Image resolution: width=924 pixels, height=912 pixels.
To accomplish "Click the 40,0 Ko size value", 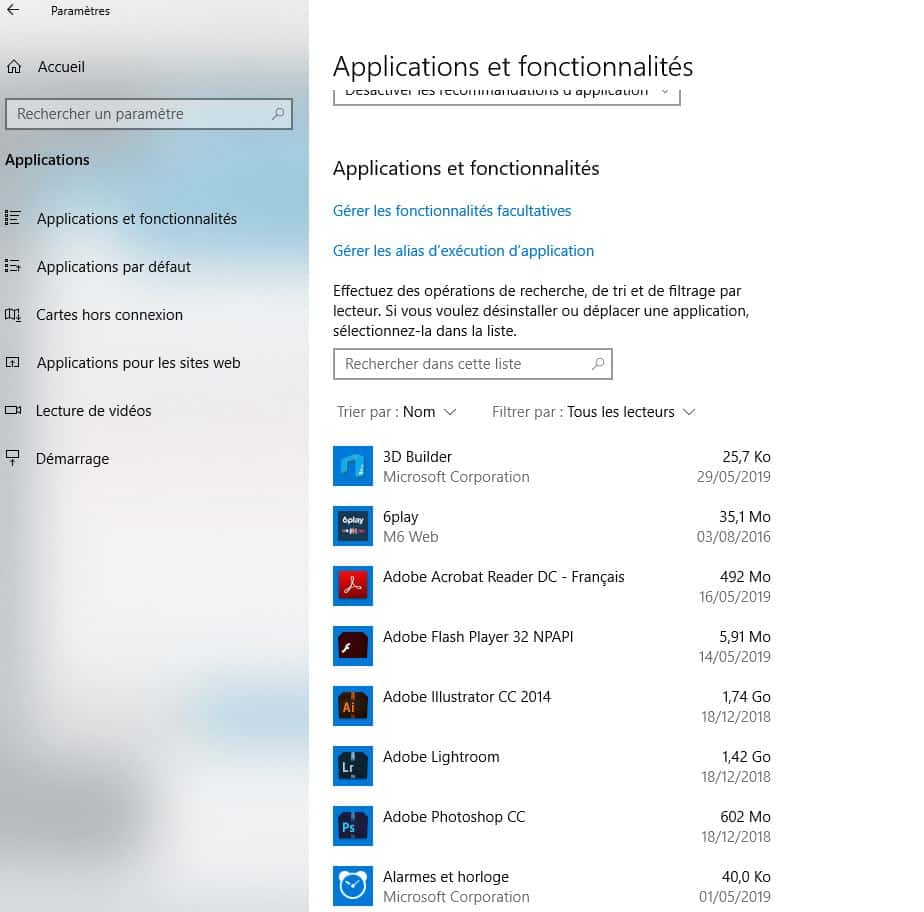I will [746, 877].
